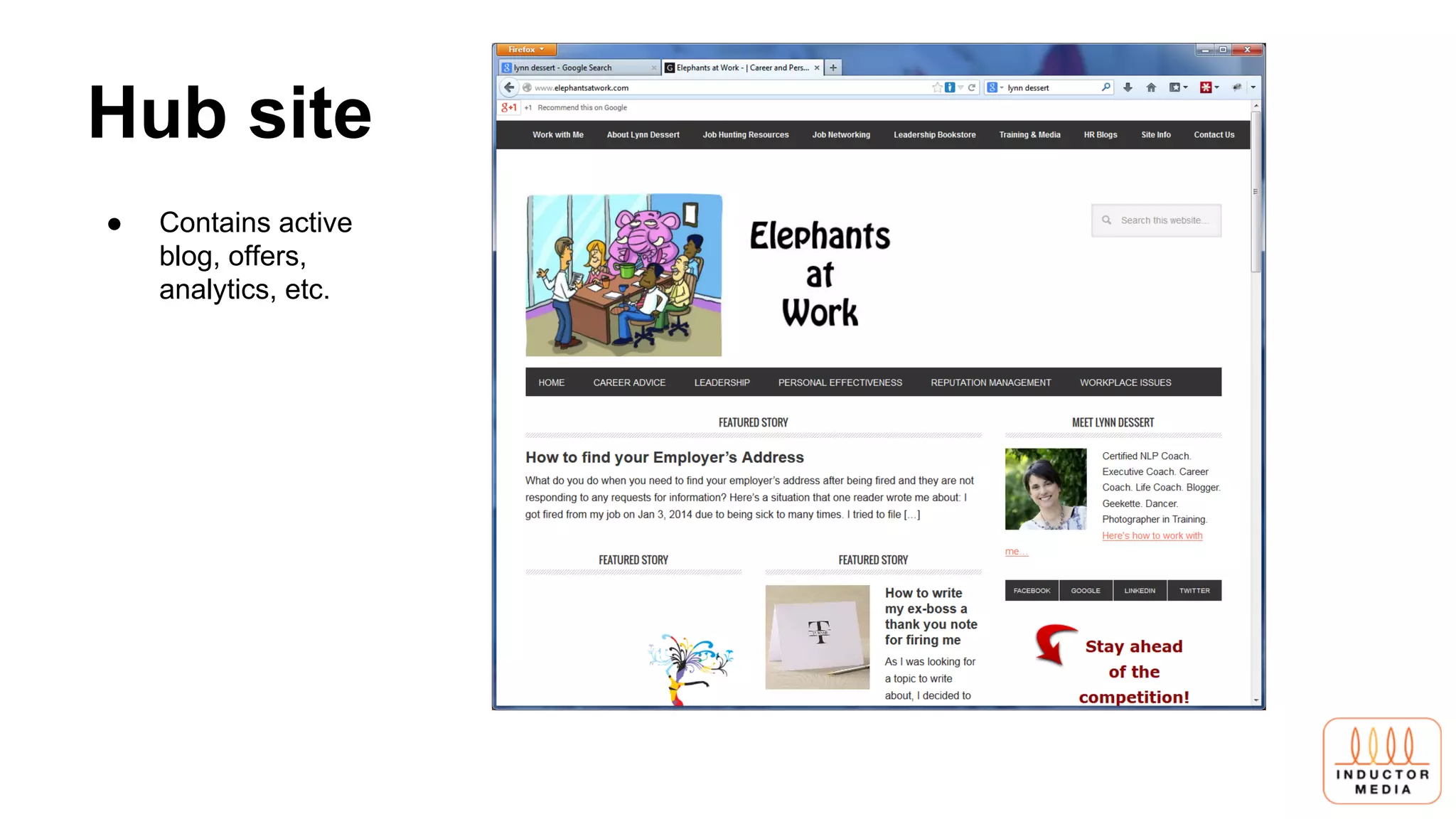Click Lynn Dessert's profile photo
The image size is (1456, 819).
[x=1045, y=488]
